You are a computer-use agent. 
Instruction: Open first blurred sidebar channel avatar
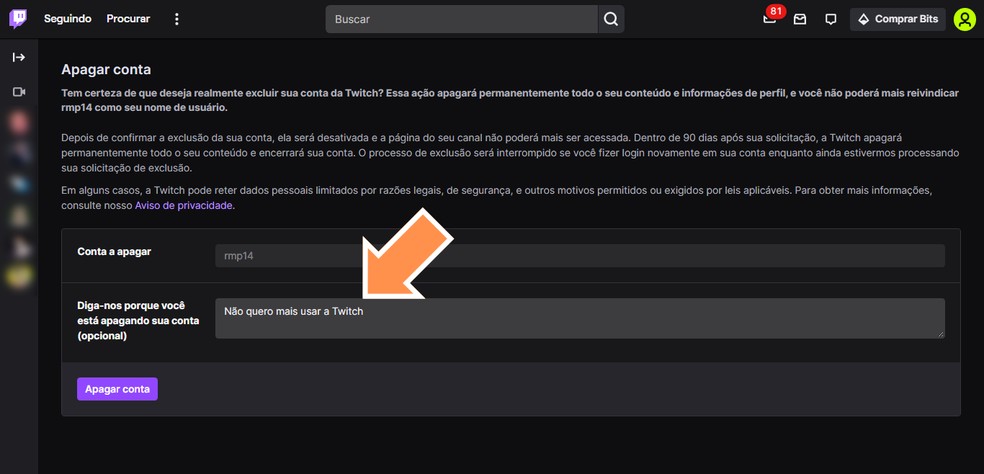coord(19,122)
